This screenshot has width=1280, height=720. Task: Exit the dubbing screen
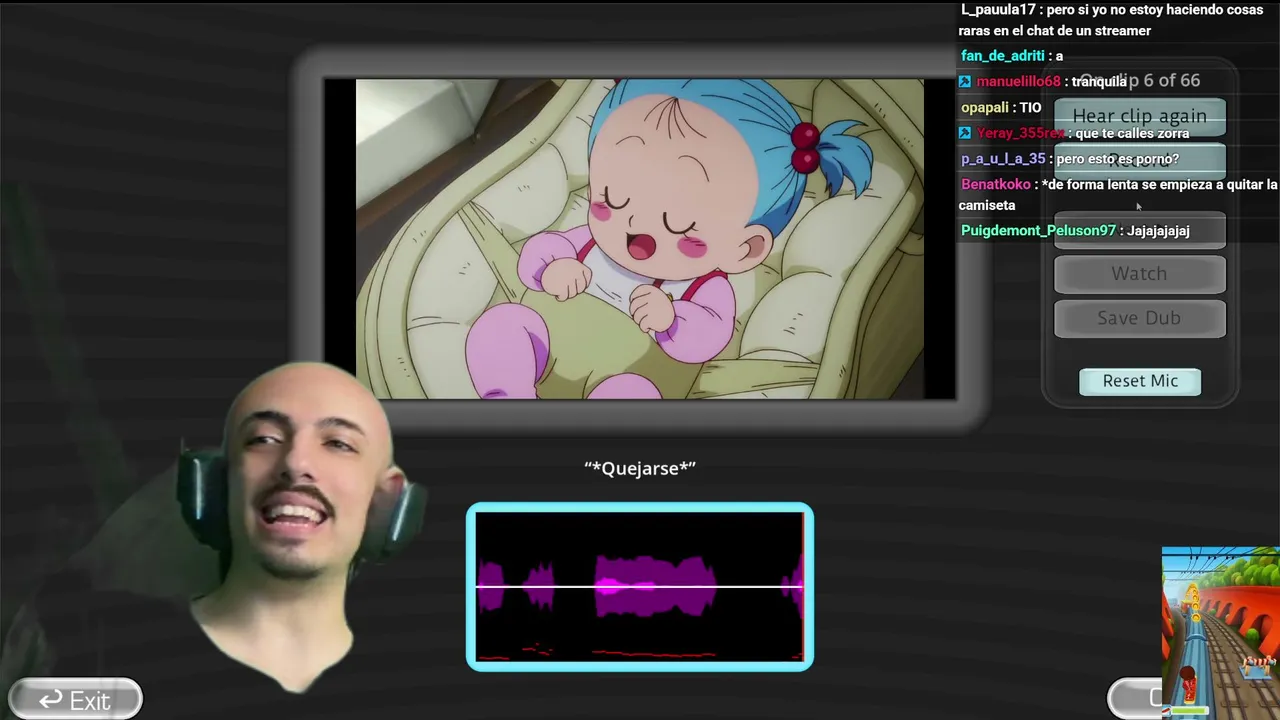point(75,700)
